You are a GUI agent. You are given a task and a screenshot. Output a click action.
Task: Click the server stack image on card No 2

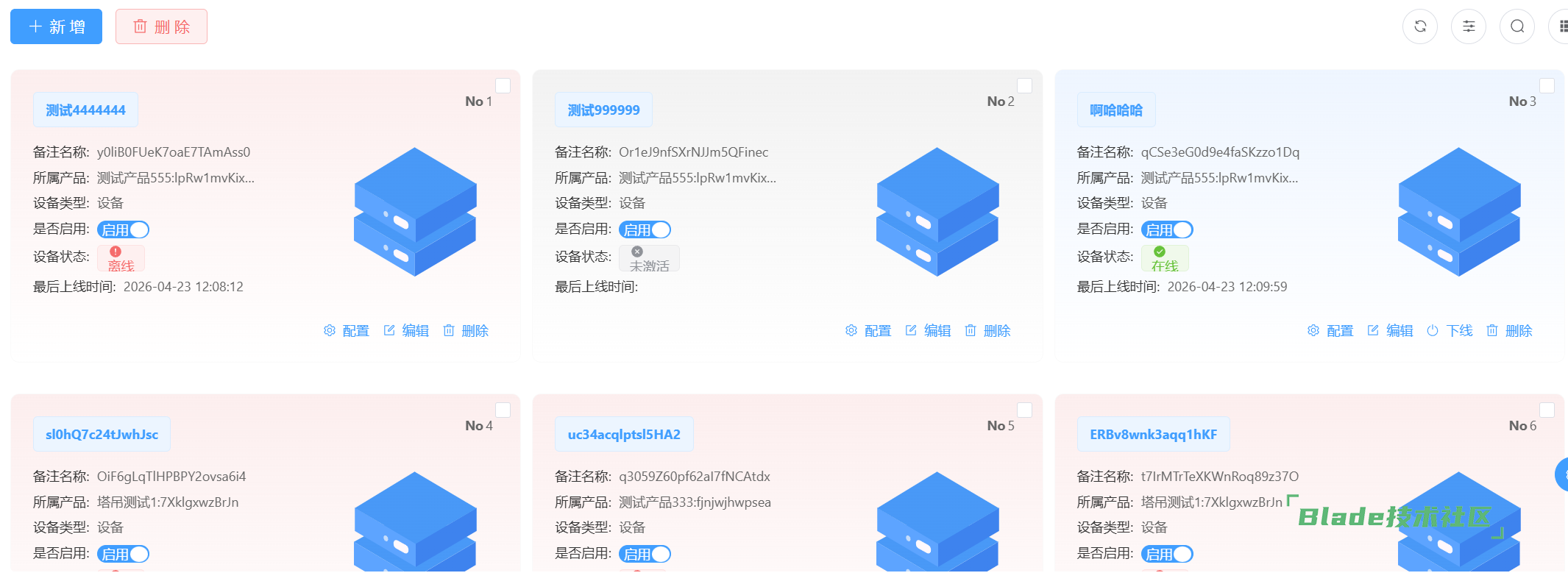point(937,212)
